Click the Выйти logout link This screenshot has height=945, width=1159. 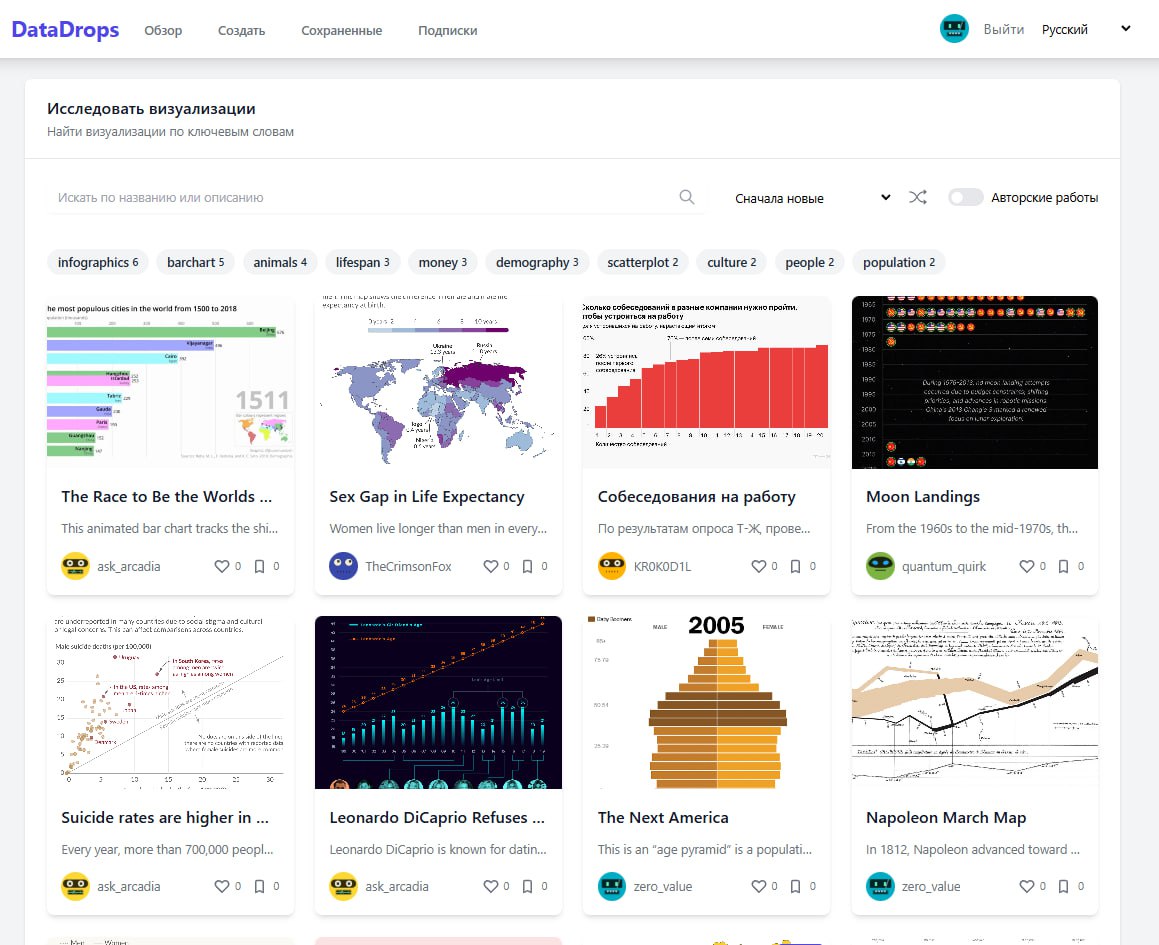(x=1005, y=29)
